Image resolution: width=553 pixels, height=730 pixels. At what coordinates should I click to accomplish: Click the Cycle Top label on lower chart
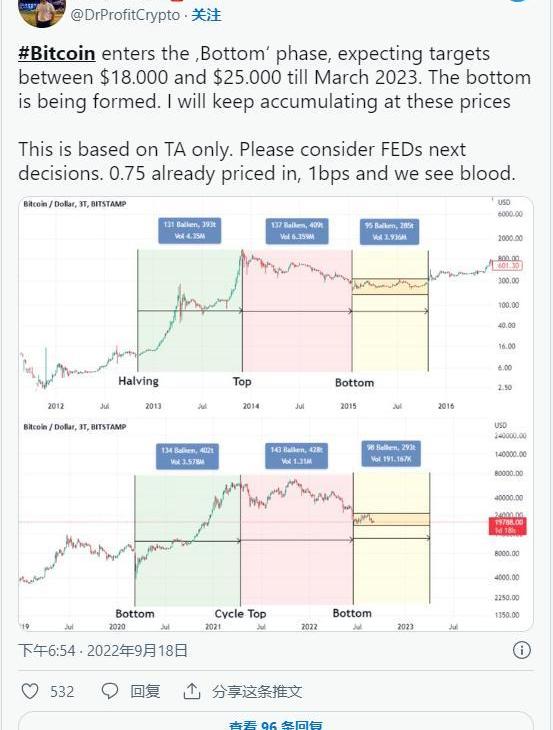click(x=240, y=614)
